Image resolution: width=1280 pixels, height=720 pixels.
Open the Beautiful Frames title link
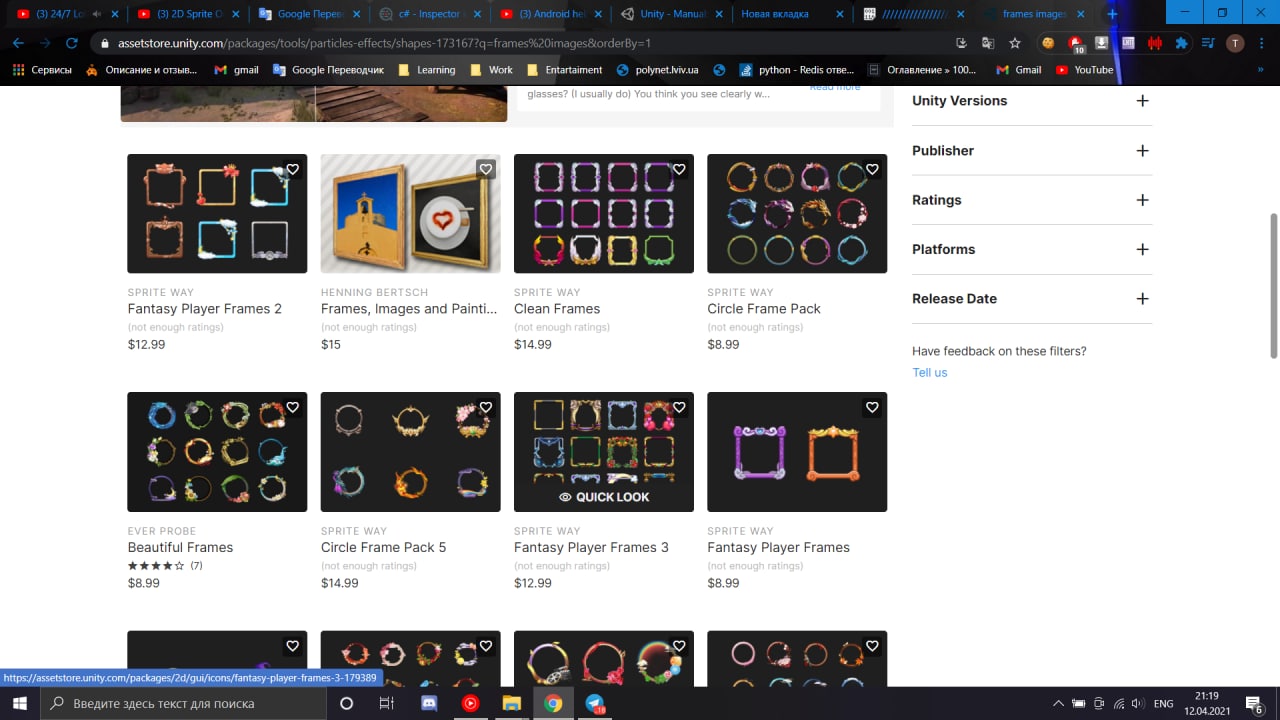tap(180, 547)
